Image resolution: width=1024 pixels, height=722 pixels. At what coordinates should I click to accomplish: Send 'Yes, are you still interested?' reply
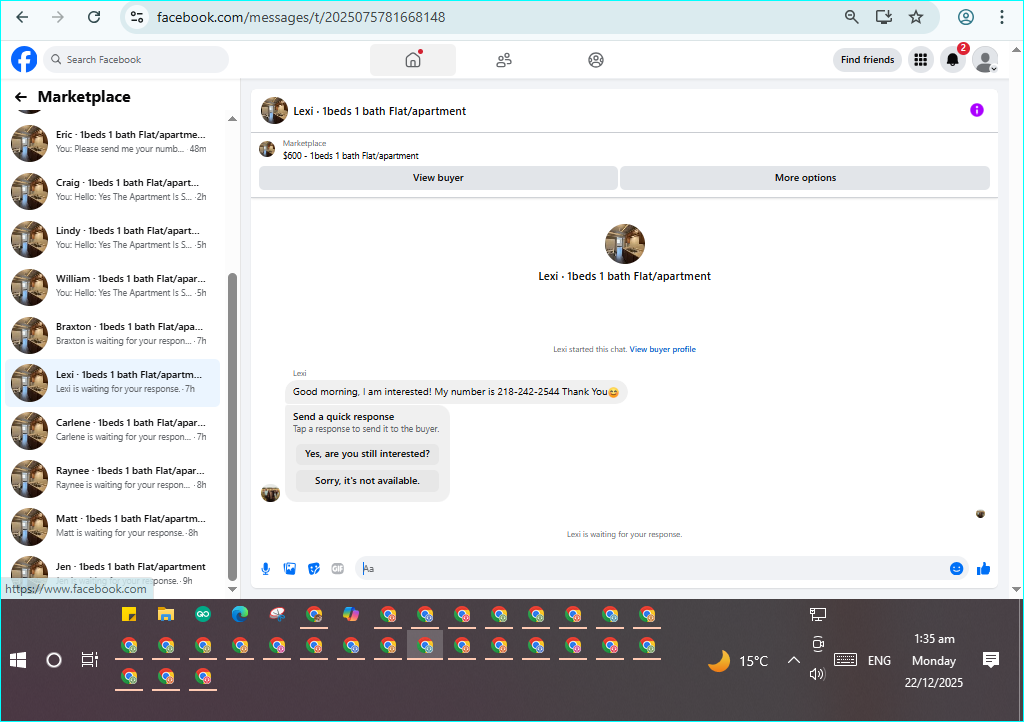[367, 454]
